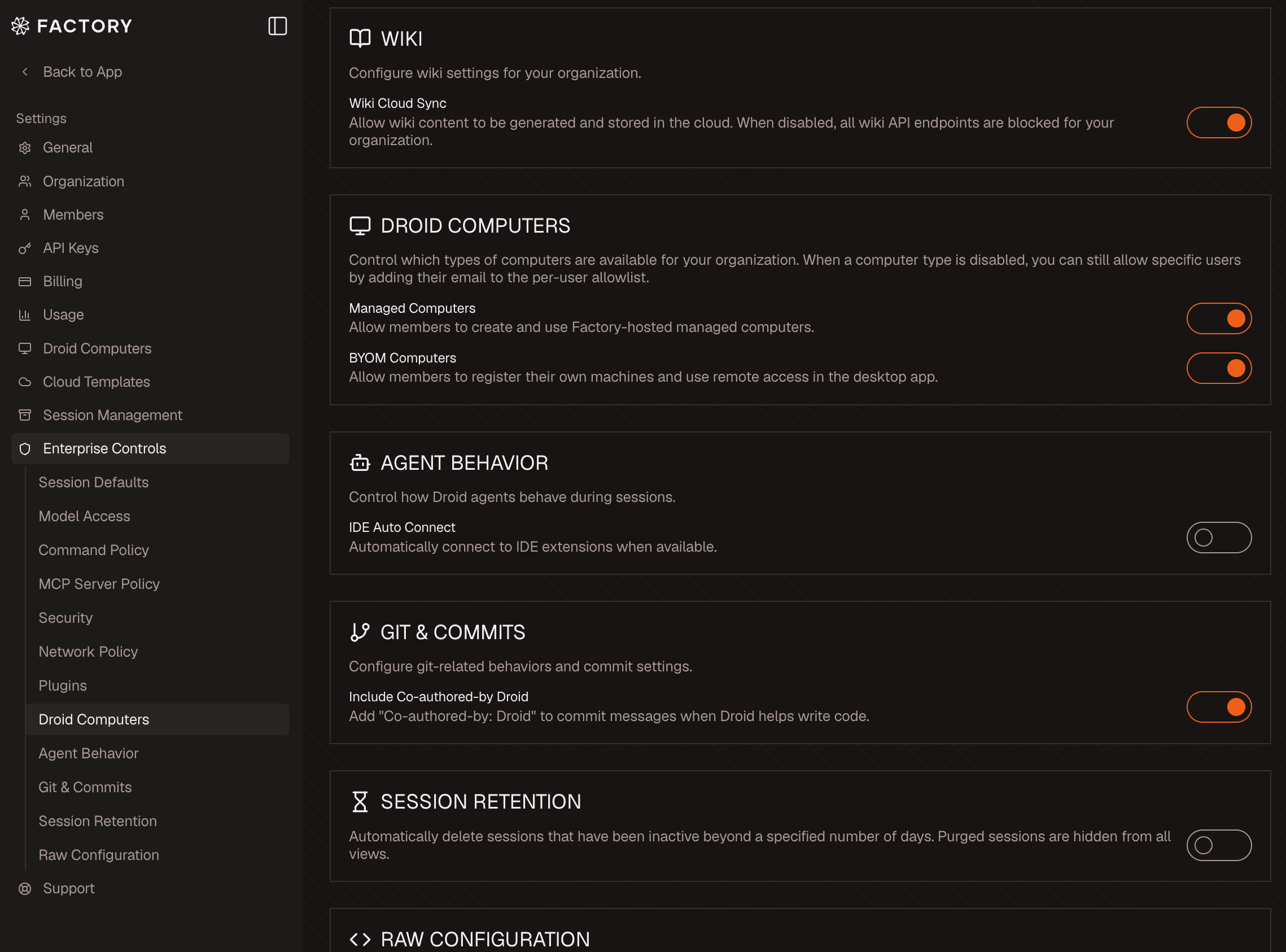Enable IDE Auto Connect toggle
Viewport: 1286px width, 952px height.
click(1219, 537)
